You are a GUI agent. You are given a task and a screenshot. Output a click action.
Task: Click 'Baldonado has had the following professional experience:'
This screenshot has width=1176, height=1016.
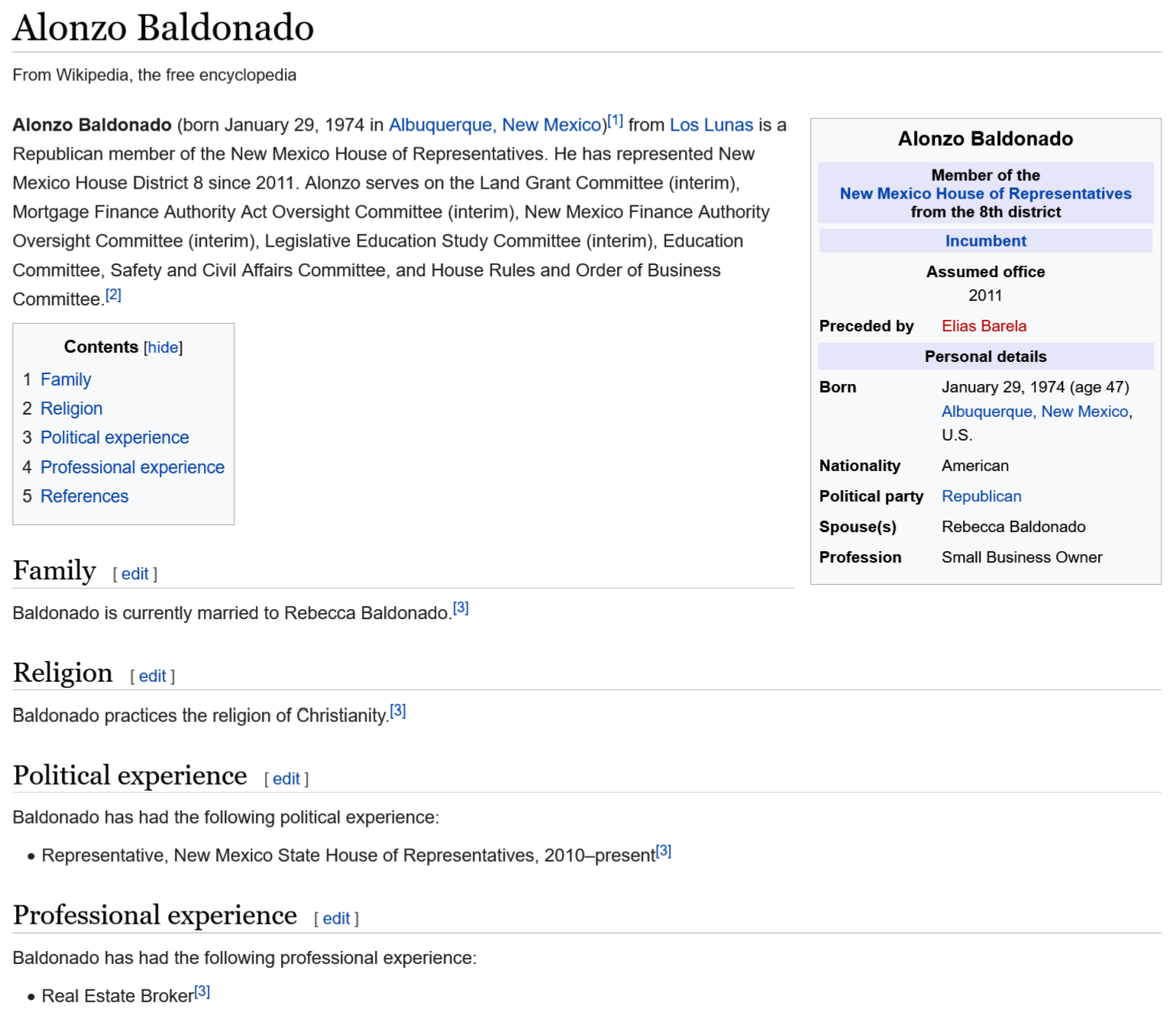[x=244, y=958]
